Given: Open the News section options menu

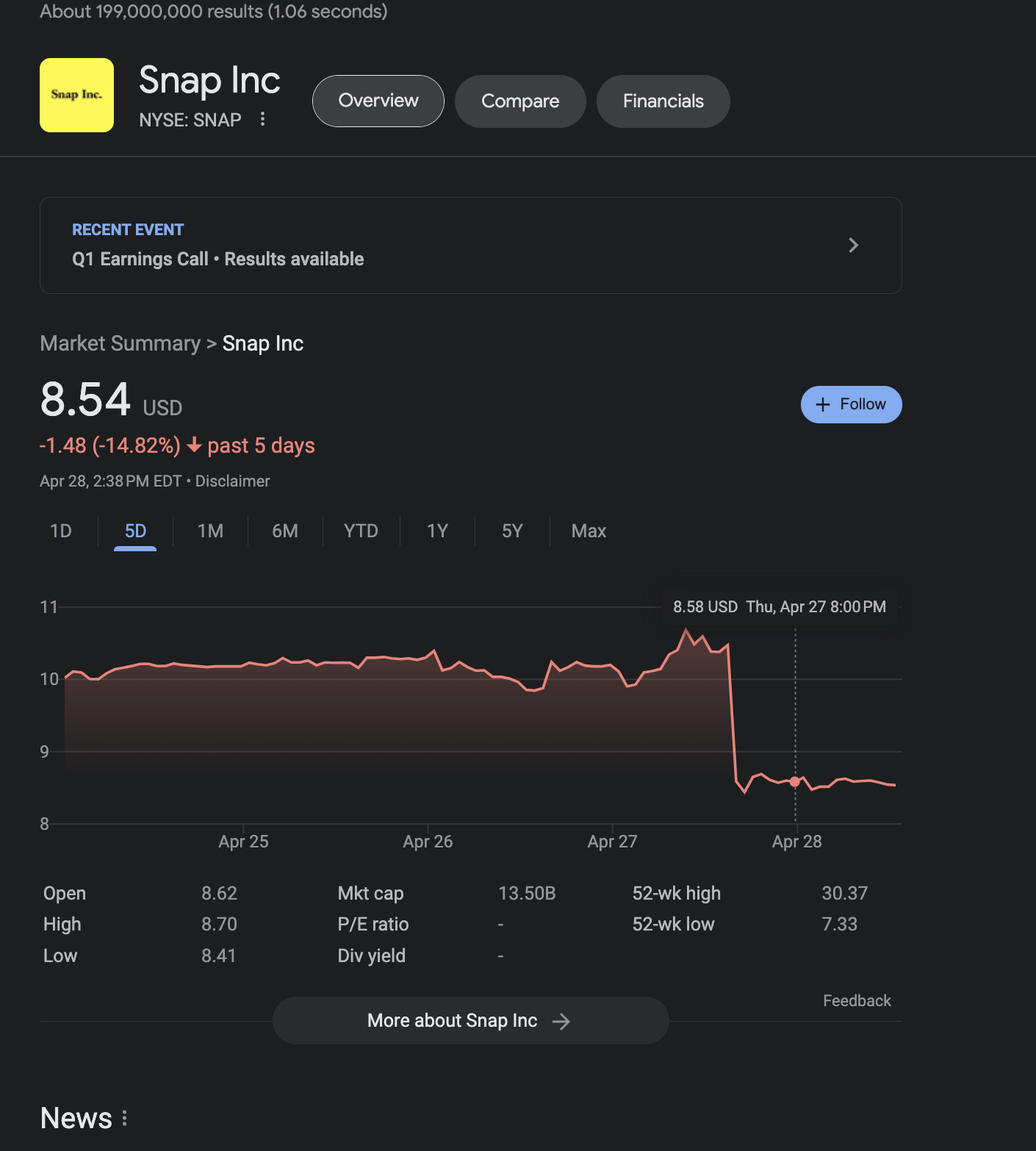Looking at the screenshot, I should coord(125,1118).
